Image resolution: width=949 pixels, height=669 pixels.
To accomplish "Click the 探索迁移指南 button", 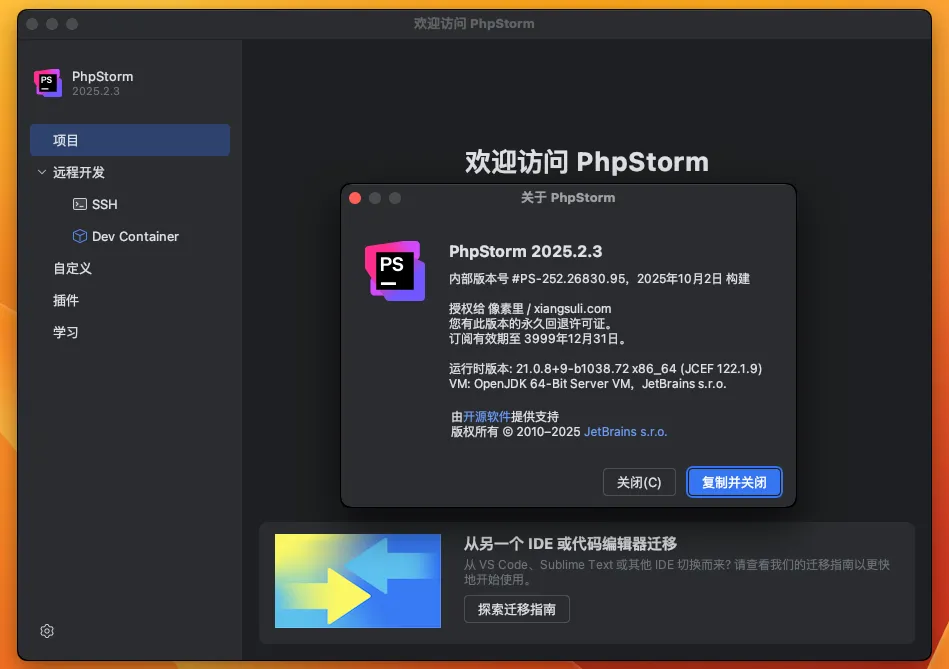I will pos(516,608).
